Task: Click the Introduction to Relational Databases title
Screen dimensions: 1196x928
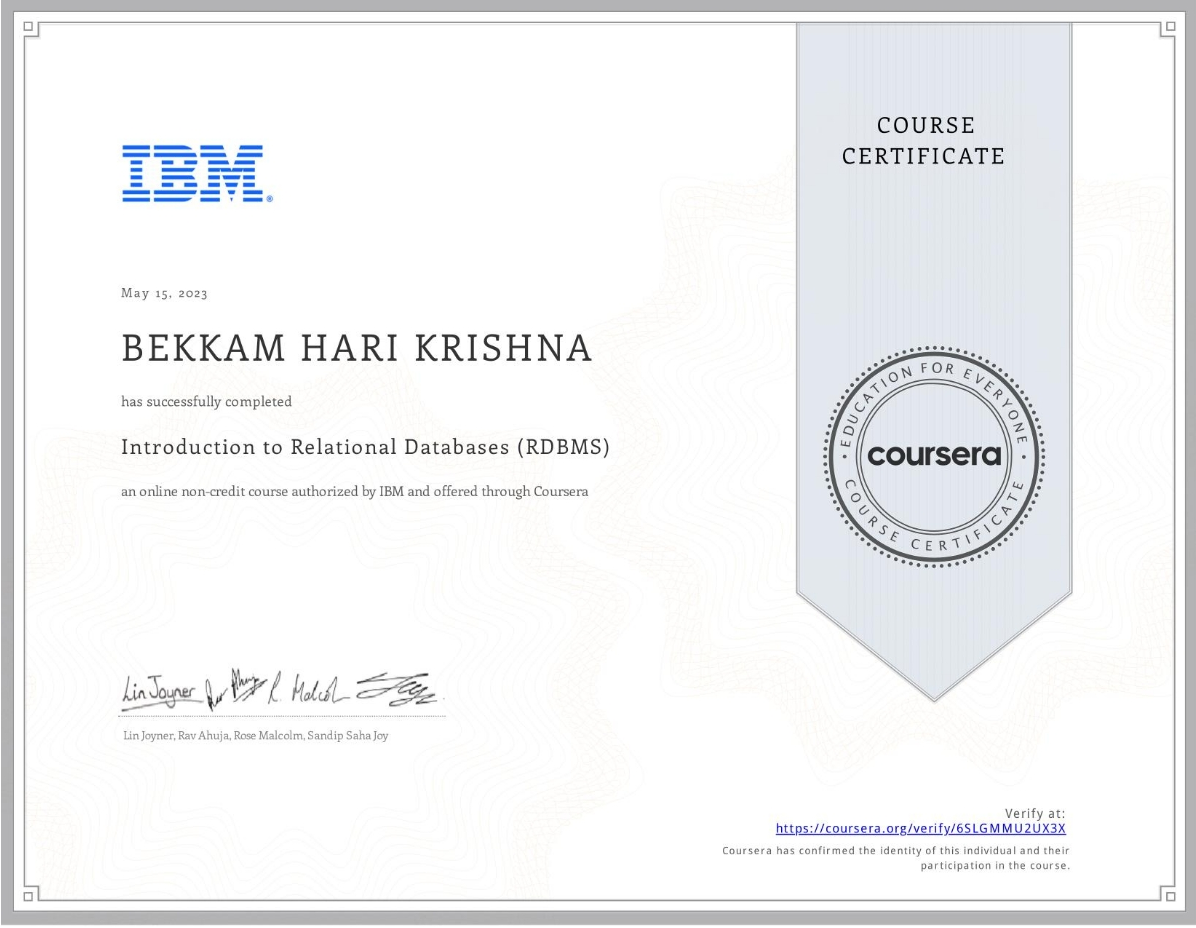Action: coord(365,447)
